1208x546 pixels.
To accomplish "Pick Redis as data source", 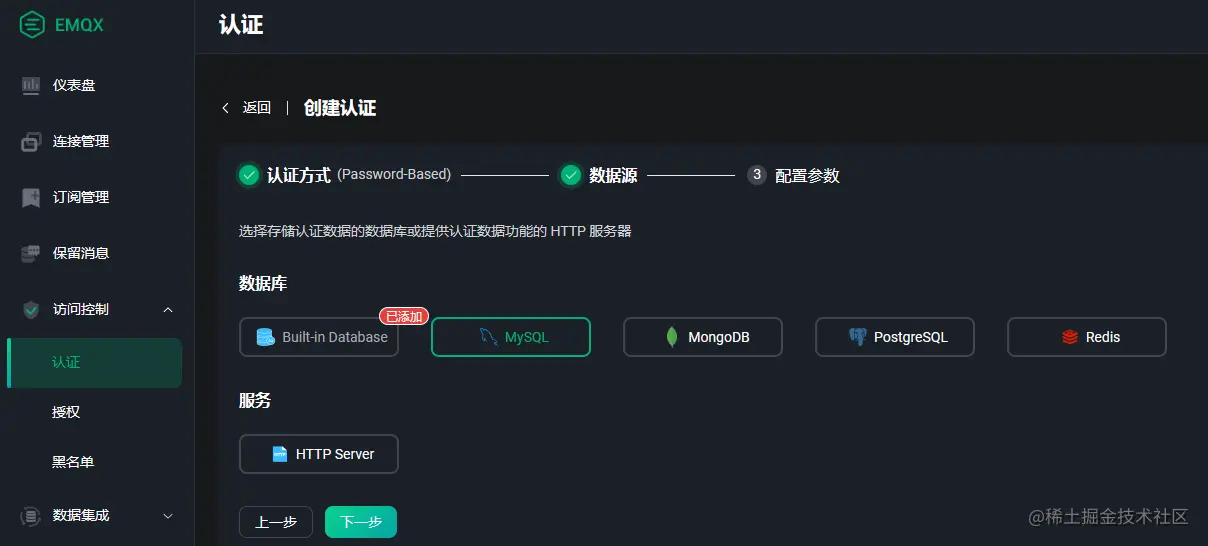I will tap(1087, 337).
